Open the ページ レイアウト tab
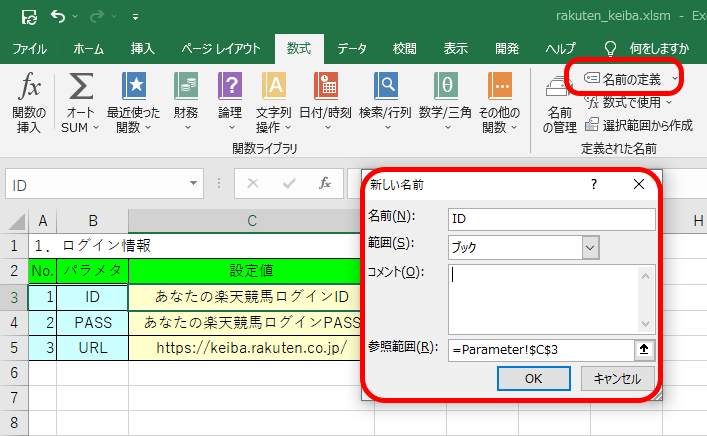Viewport: 707px width, 436px height. point(220,48)
